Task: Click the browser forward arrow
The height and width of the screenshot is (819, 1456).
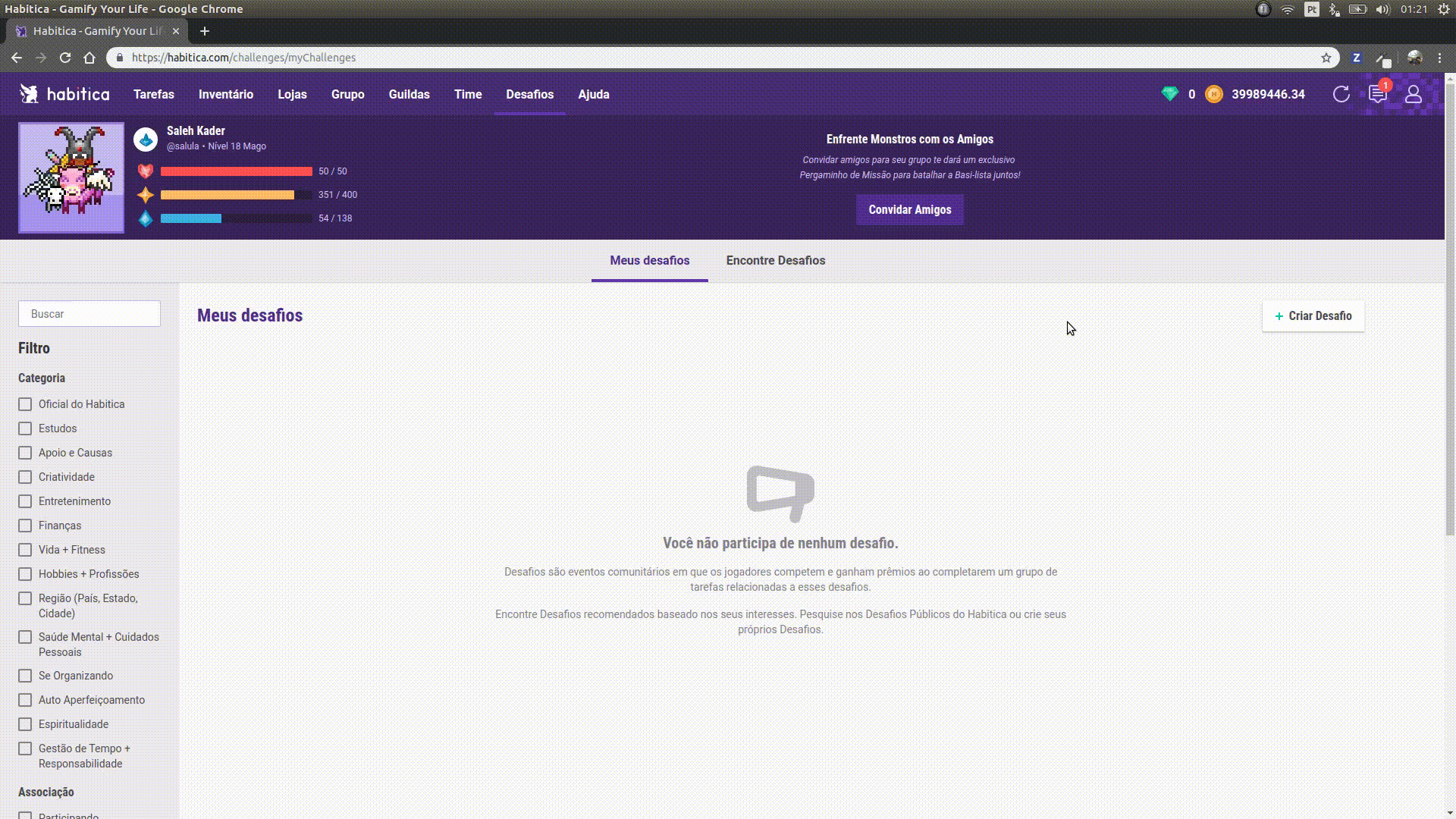Action: [x=41, y=58]
